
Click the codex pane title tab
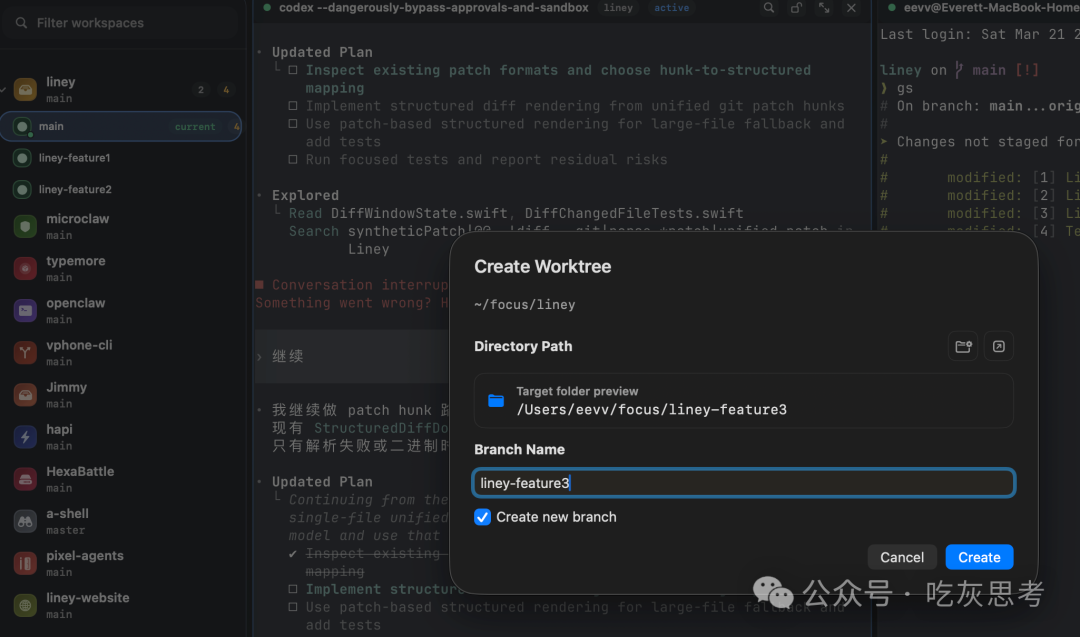433,8
